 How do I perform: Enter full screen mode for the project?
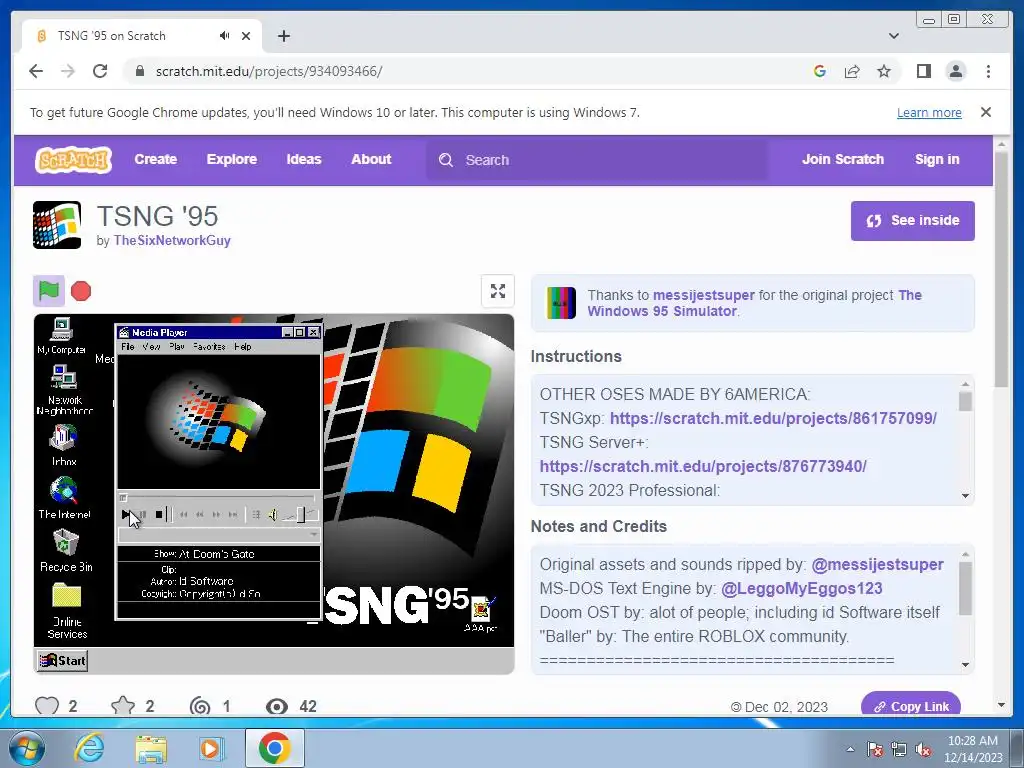498,291
